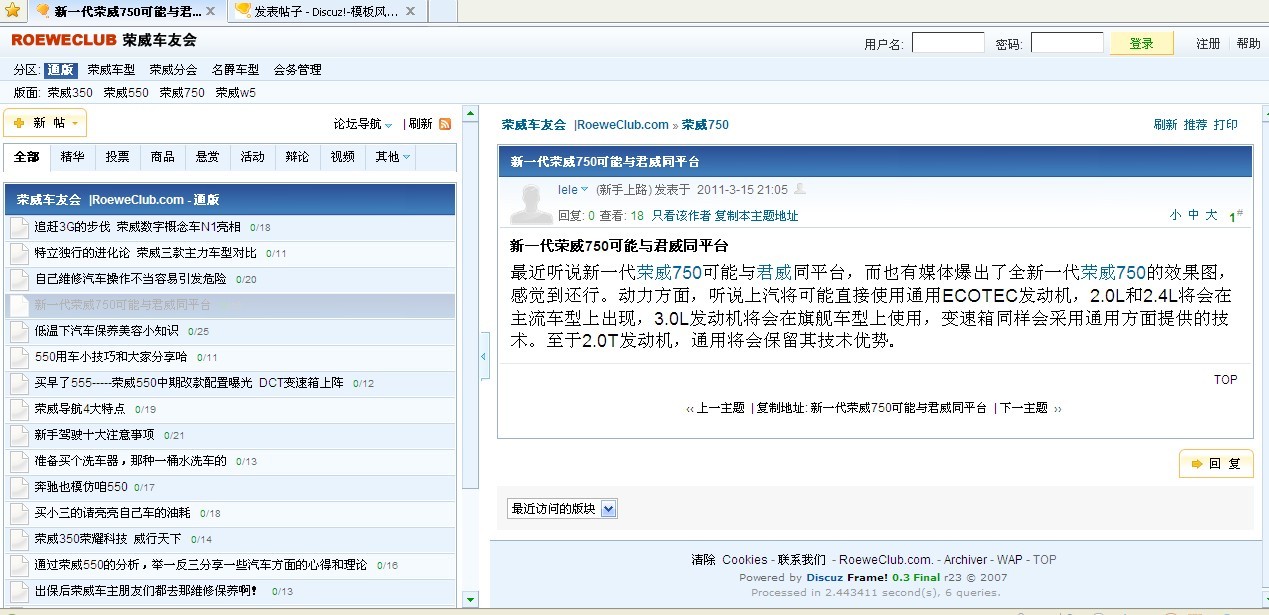Switch to the 发表帖子 Discuz browser tab
The image size is (1269, 615).
(x=328, y=11)
